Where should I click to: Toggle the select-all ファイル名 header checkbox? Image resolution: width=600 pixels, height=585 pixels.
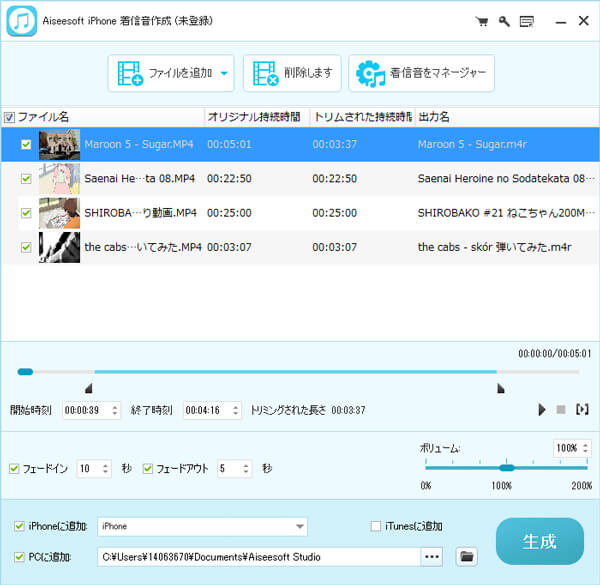pyautogui.click(x=9, y=117)
